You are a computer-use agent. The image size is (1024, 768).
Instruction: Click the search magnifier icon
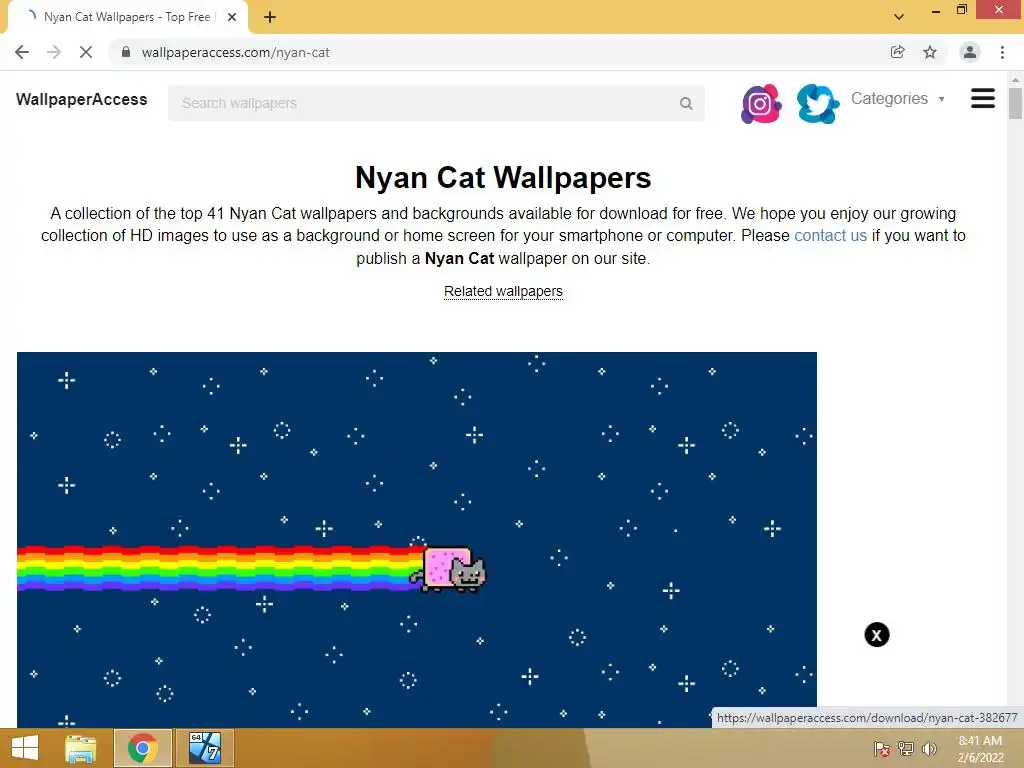tap(686, 103)
